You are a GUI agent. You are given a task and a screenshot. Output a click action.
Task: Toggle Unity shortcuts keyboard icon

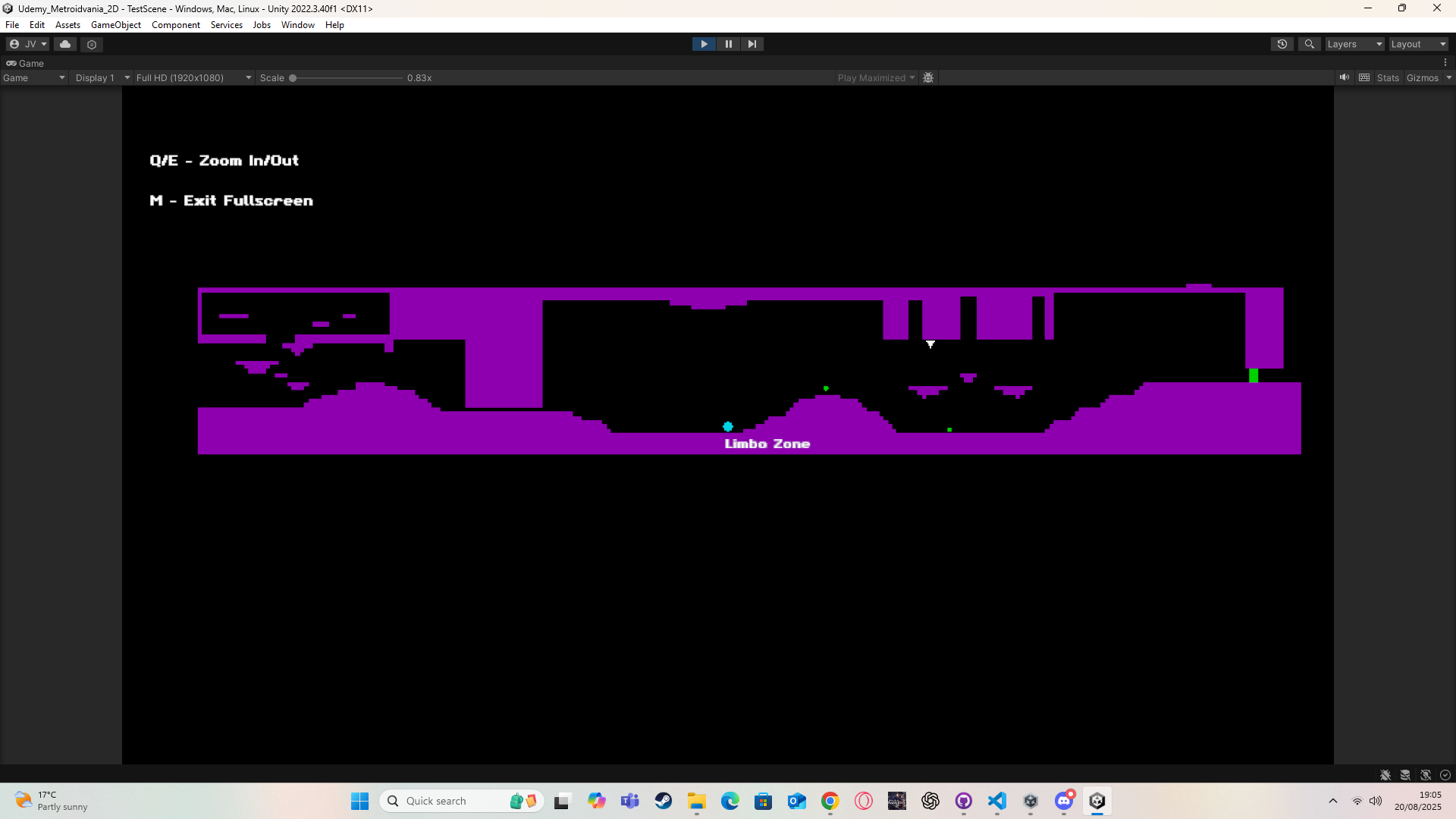tap(1364, 77)
